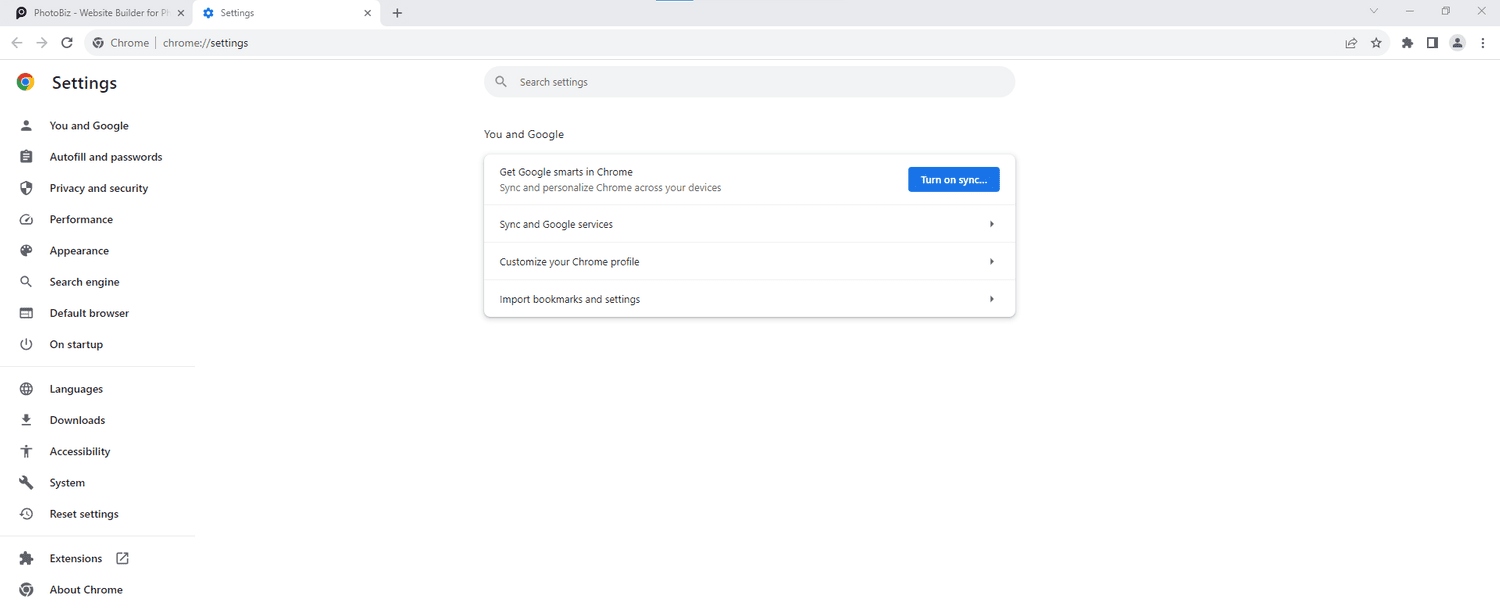Open the Extensions puzzle icon in toolbar
The height and width of the screenshot is (613, 1500).
pyautogui.click(x=1407, y=43)
